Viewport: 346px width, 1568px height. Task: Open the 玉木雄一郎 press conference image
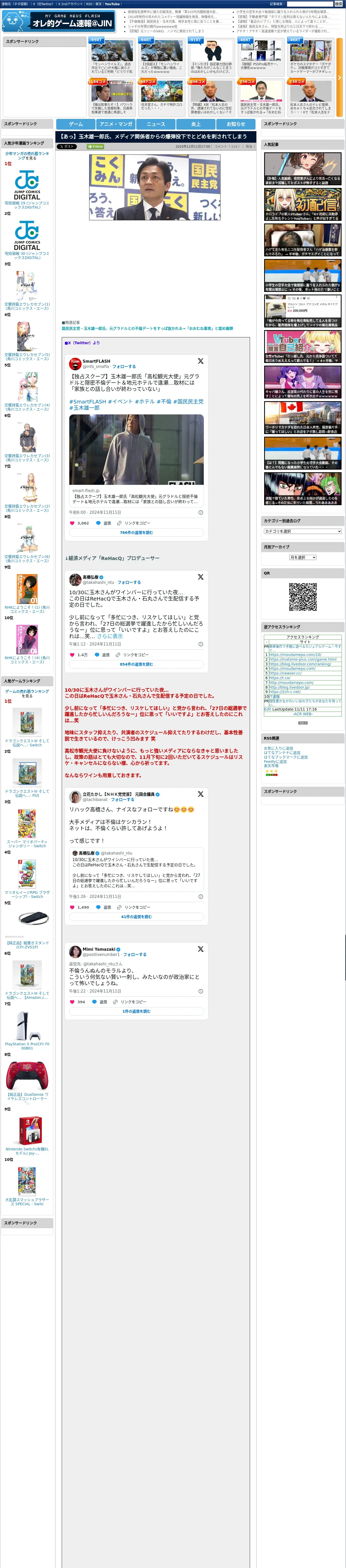[155, 187]
